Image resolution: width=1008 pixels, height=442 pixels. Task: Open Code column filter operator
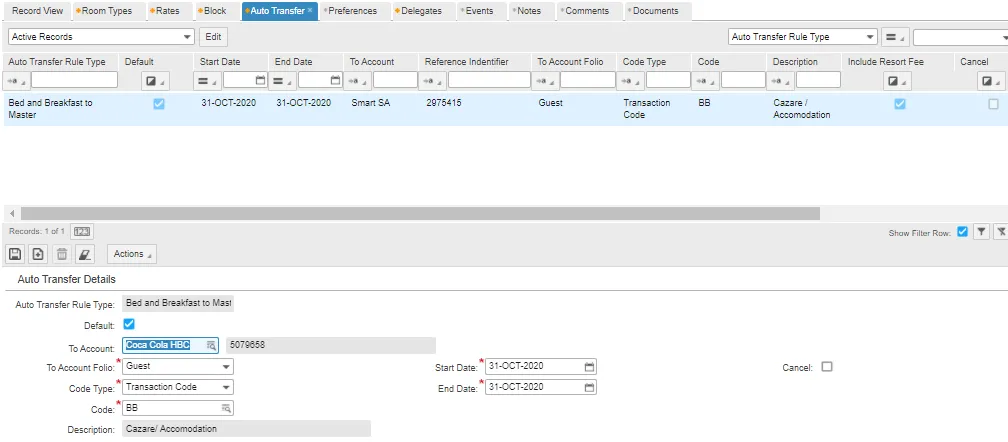click(705, 80)
